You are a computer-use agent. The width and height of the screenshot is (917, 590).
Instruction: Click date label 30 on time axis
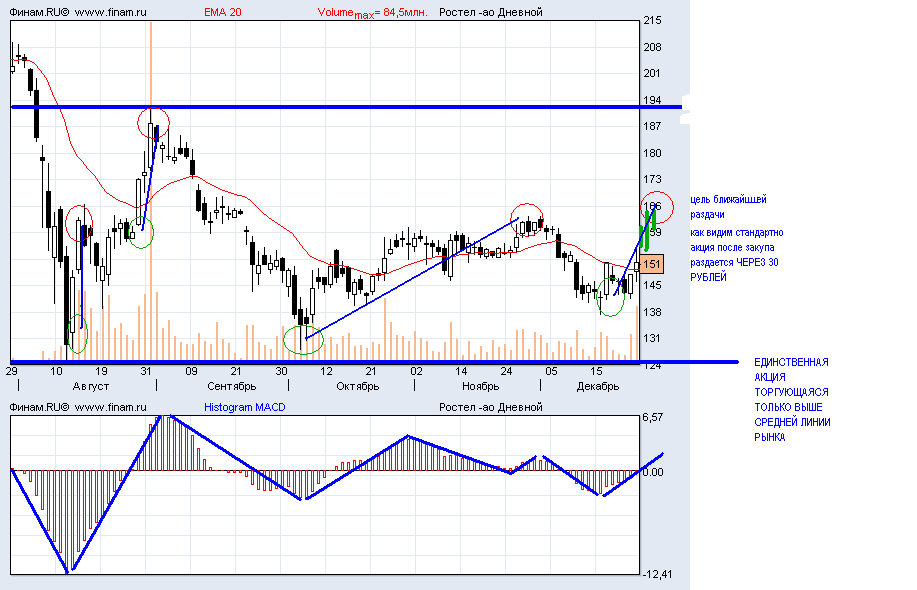pos(281,371)
